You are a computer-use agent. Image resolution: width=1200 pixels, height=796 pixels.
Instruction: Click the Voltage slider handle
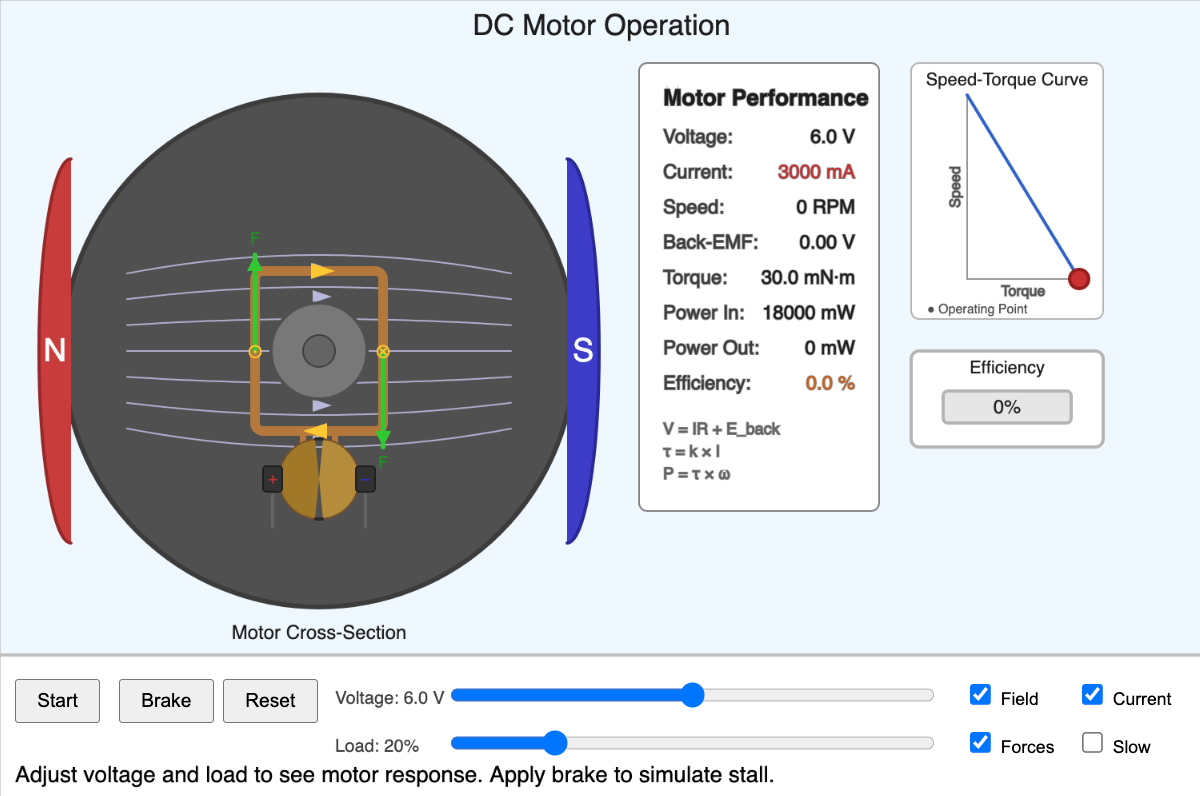pos(693,695)
